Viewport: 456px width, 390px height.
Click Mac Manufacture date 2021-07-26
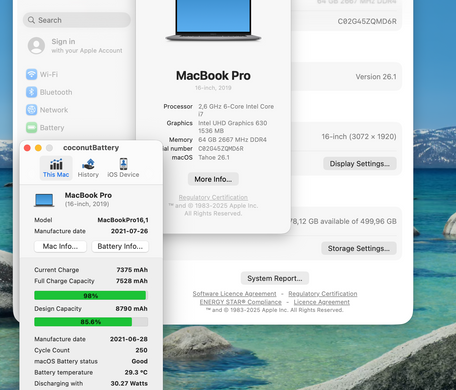pos(129,231)
